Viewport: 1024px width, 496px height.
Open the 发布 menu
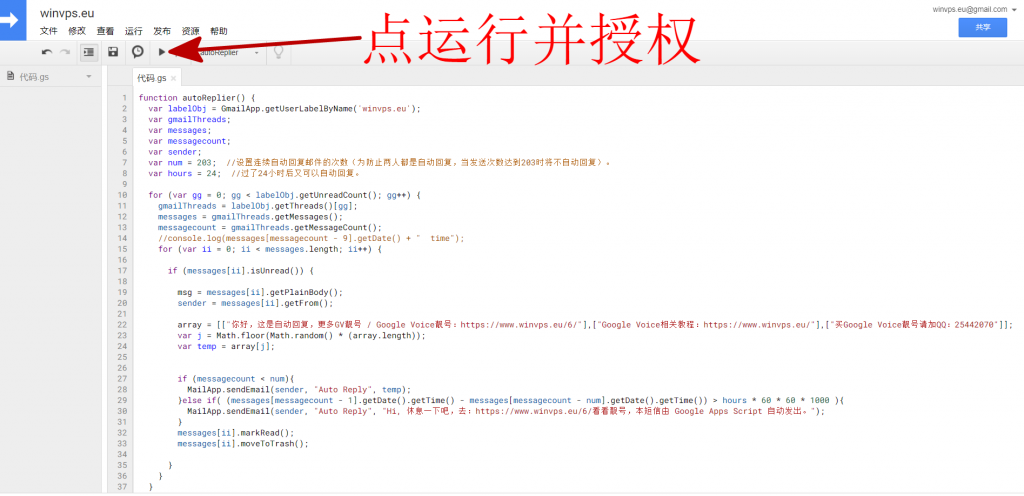[x=162, y=31]
